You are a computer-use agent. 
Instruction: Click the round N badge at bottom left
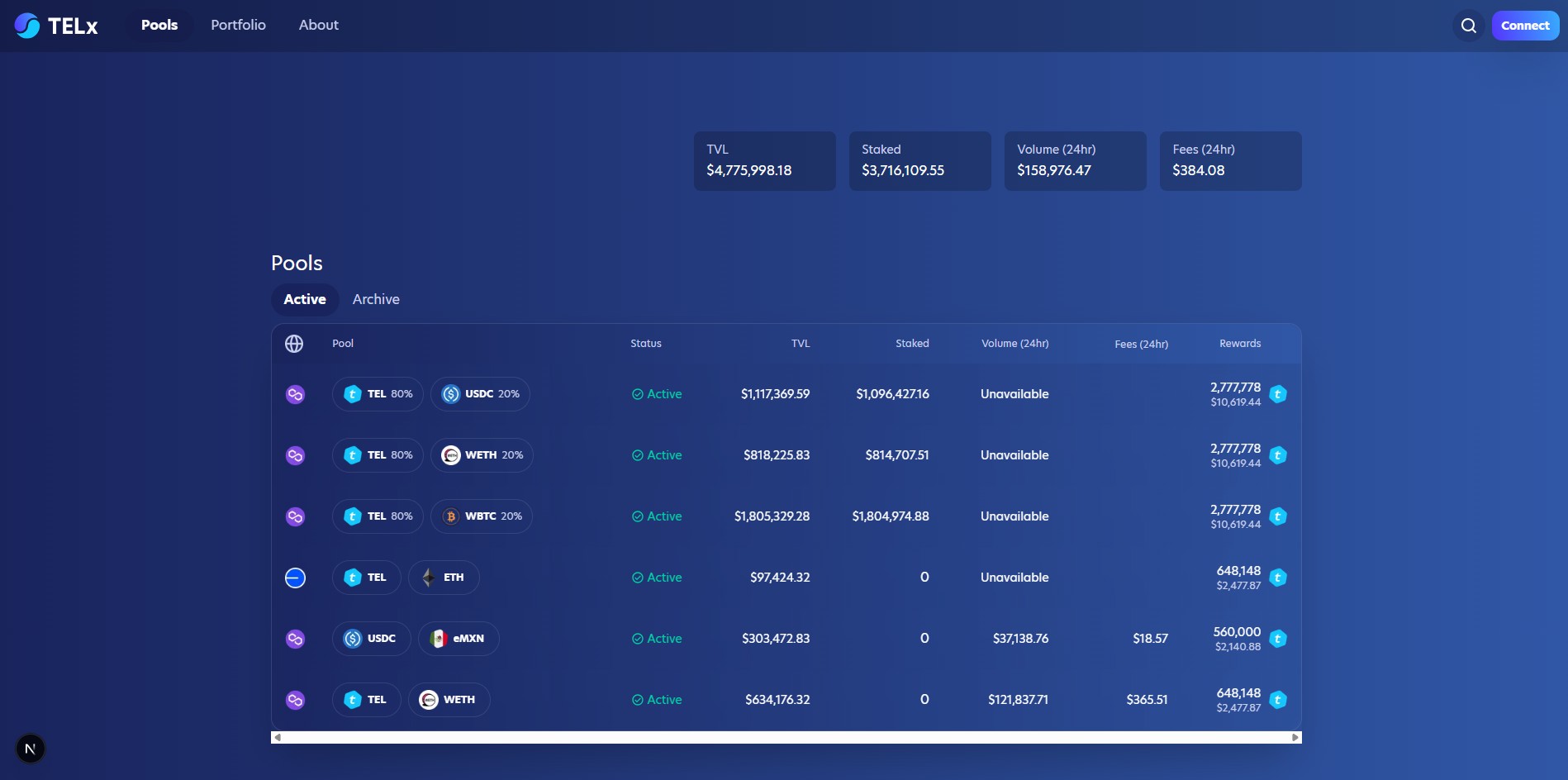31,749
